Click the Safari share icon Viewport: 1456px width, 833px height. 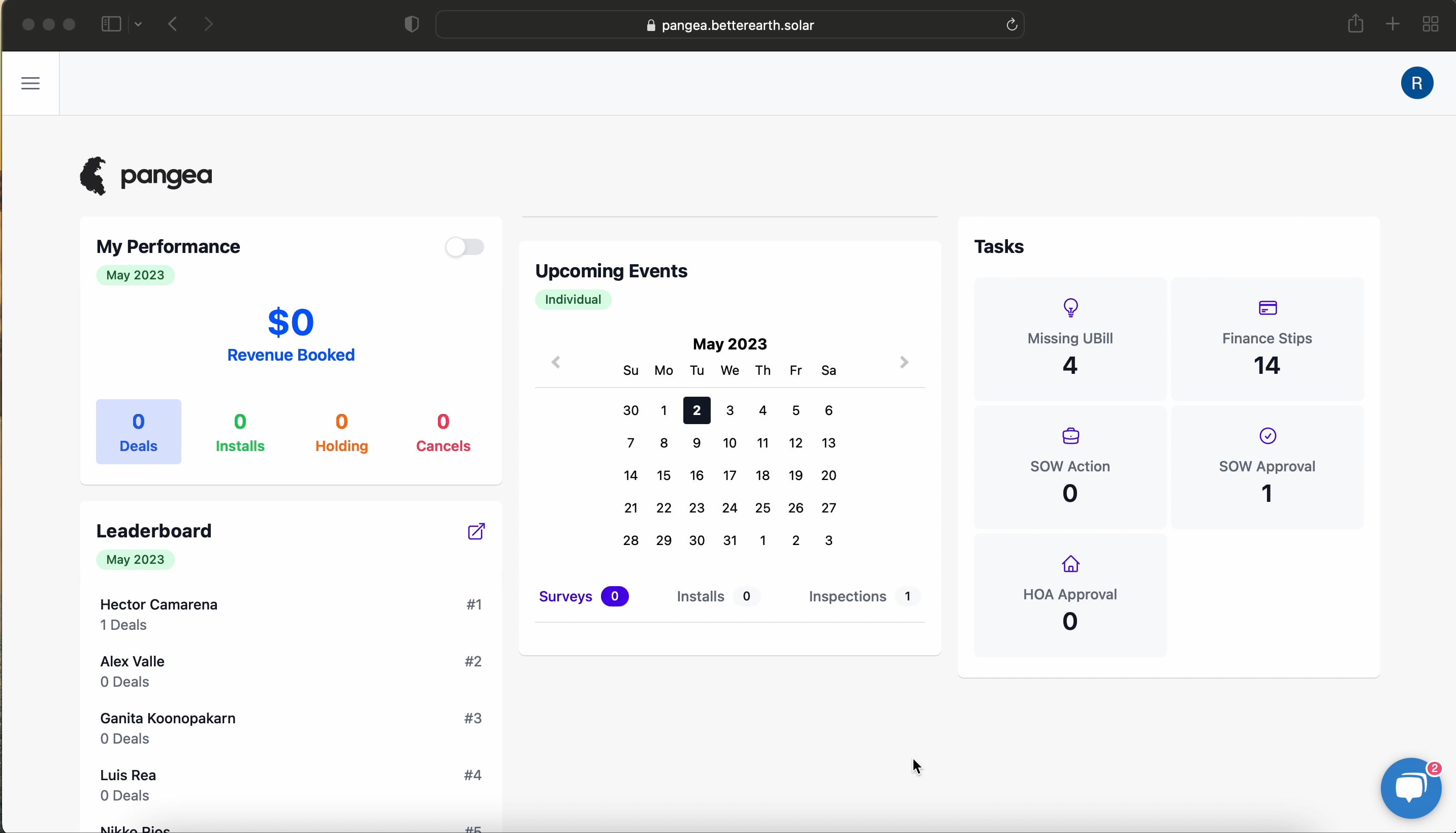tap(1355, 24)
